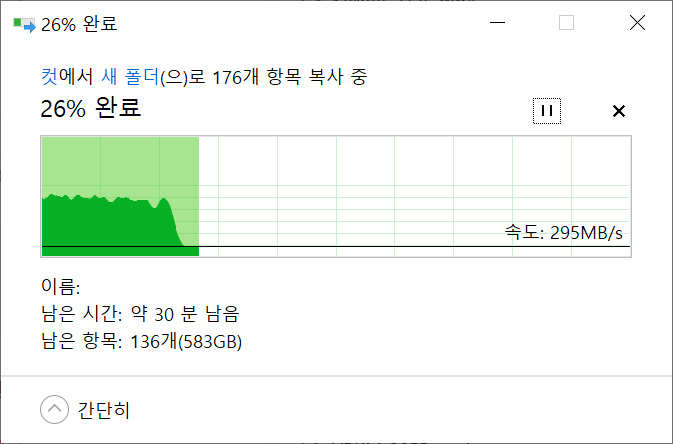Click the 이름 file name label
The width and height of the screenshot is (673, 444).
pyautogui.click(x=61, y=286)
